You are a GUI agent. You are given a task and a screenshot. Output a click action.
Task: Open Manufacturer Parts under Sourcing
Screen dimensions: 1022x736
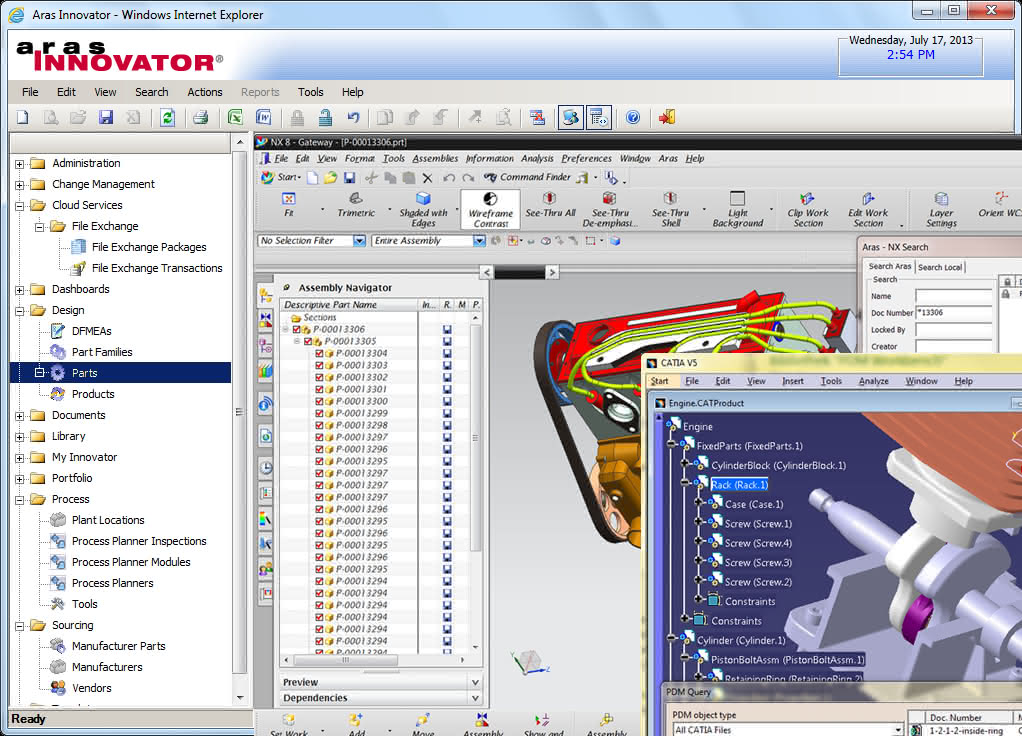coord(119,646)
